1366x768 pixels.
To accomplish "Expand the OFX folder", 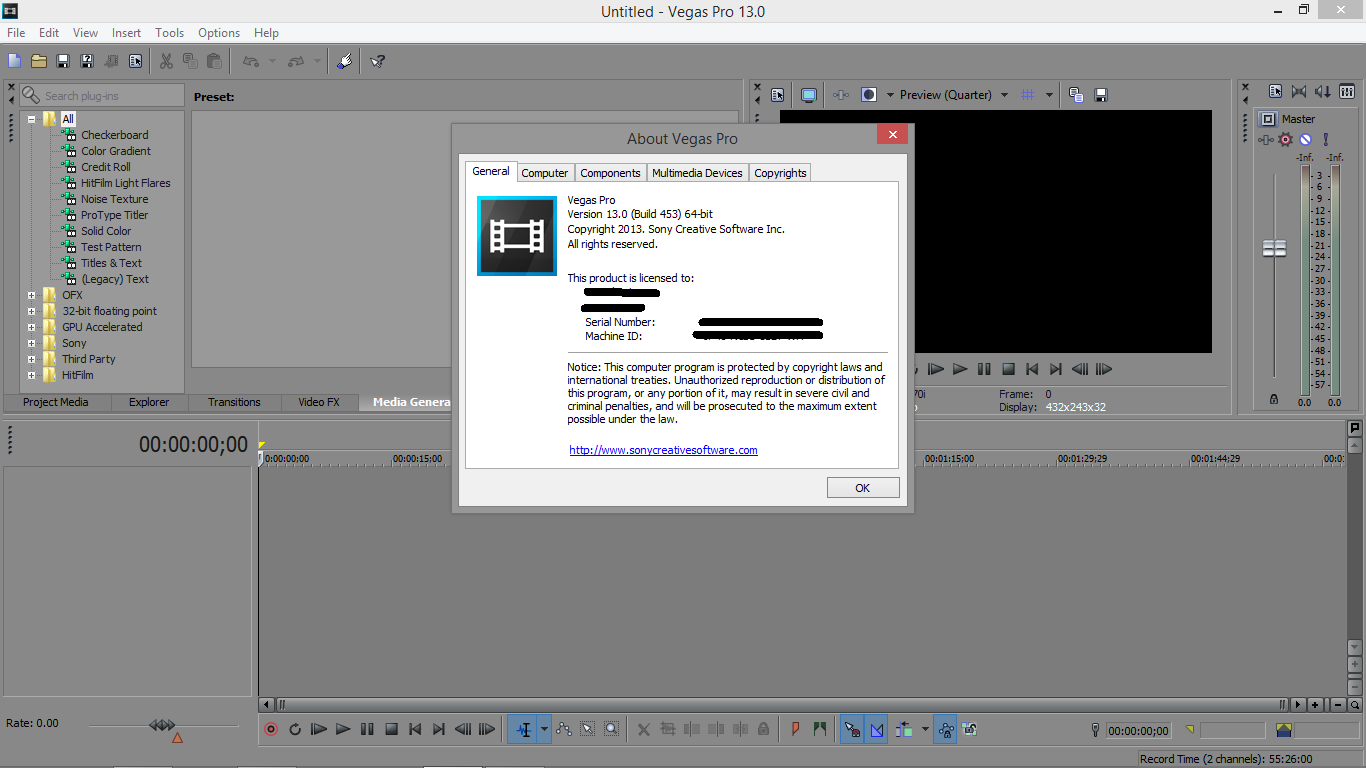I will (32, 295).
